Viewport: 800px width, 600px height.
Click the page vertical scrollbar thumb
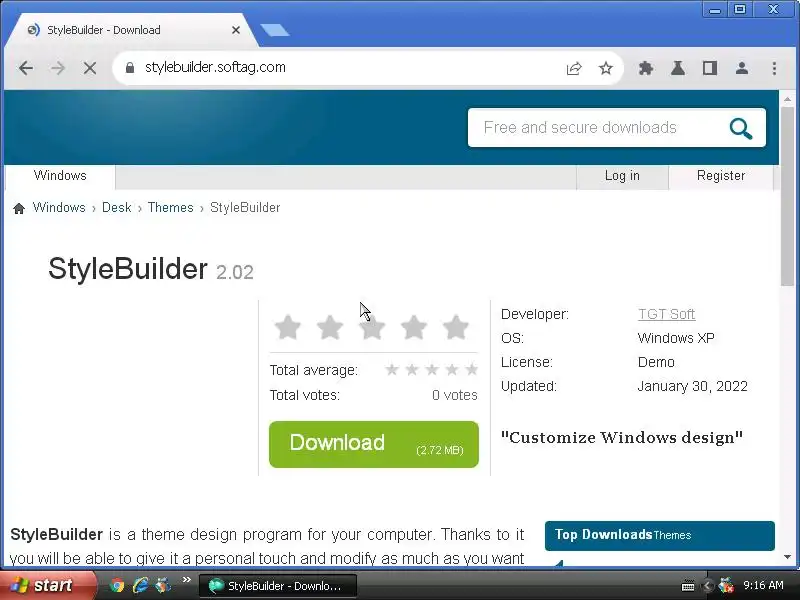[x=787, y=196]
